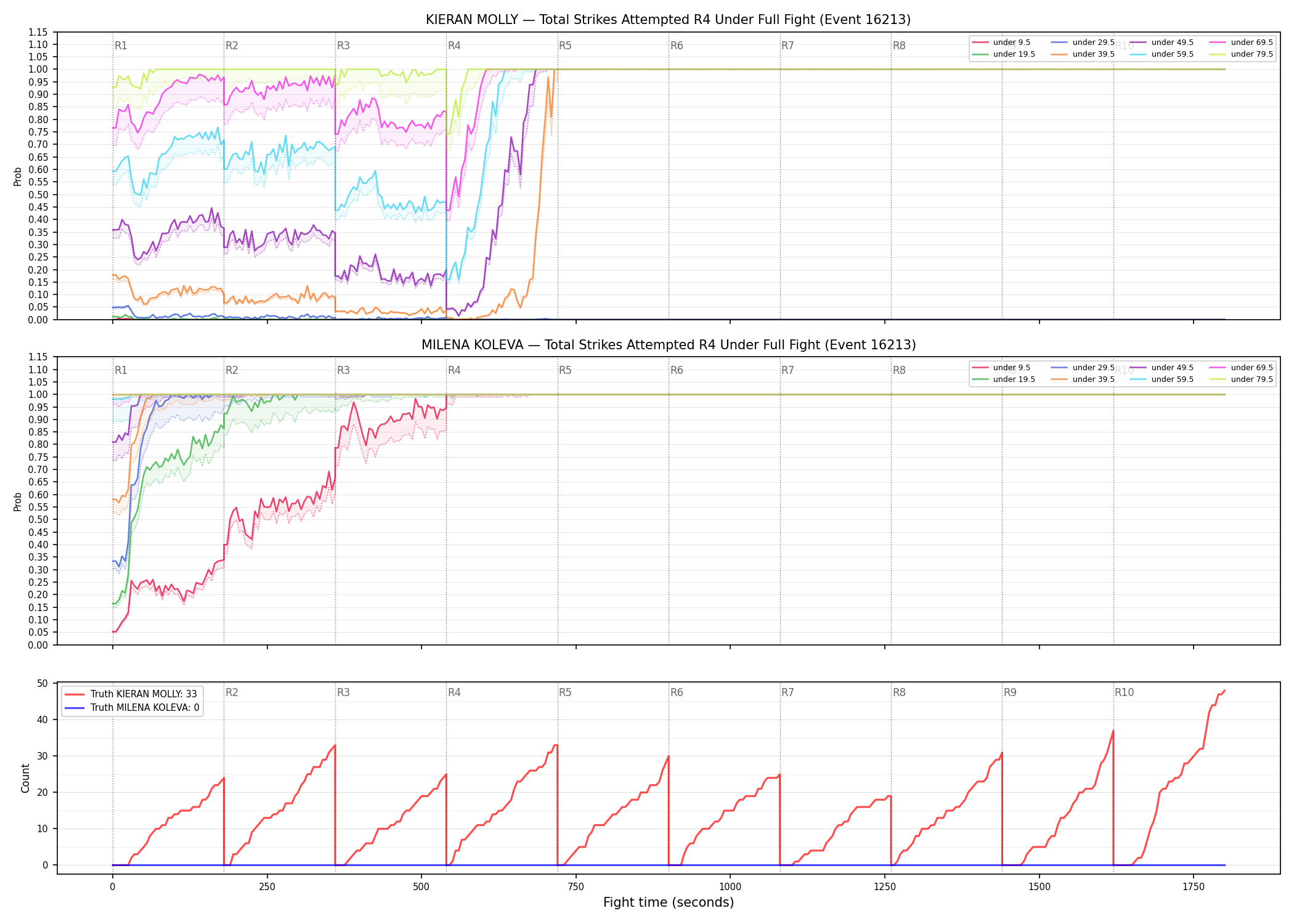1294x924 pixels.
Task: Pick 'under 49.5' legend entry in Kieran Molly chart
Action: [x=1162, y=43]
